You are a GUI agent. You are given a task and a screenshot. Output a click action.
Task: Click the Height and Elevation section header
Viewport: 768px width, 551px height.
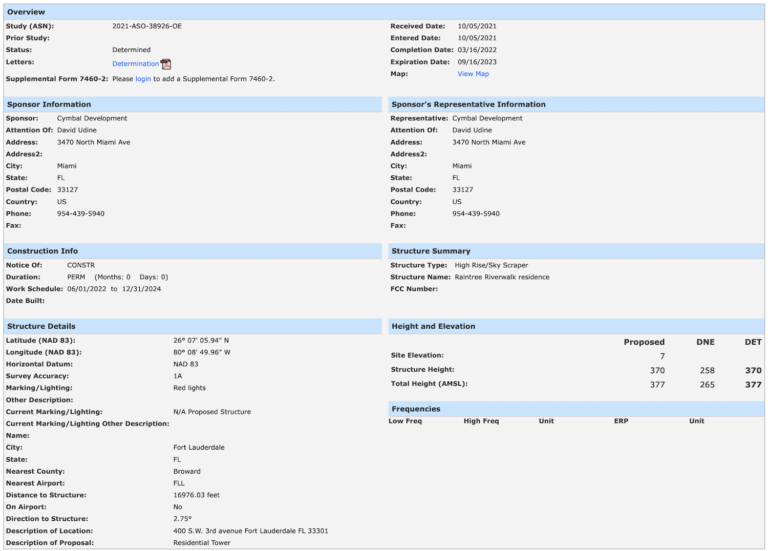[x=576, y=326]
